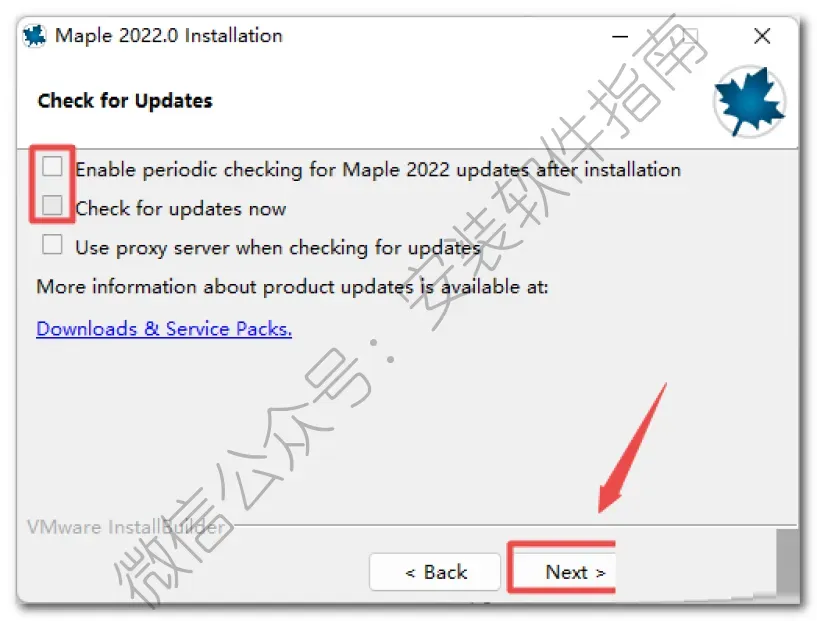
Task: Click the gray block at window's bottom-right corner
Action: [787, 561]
